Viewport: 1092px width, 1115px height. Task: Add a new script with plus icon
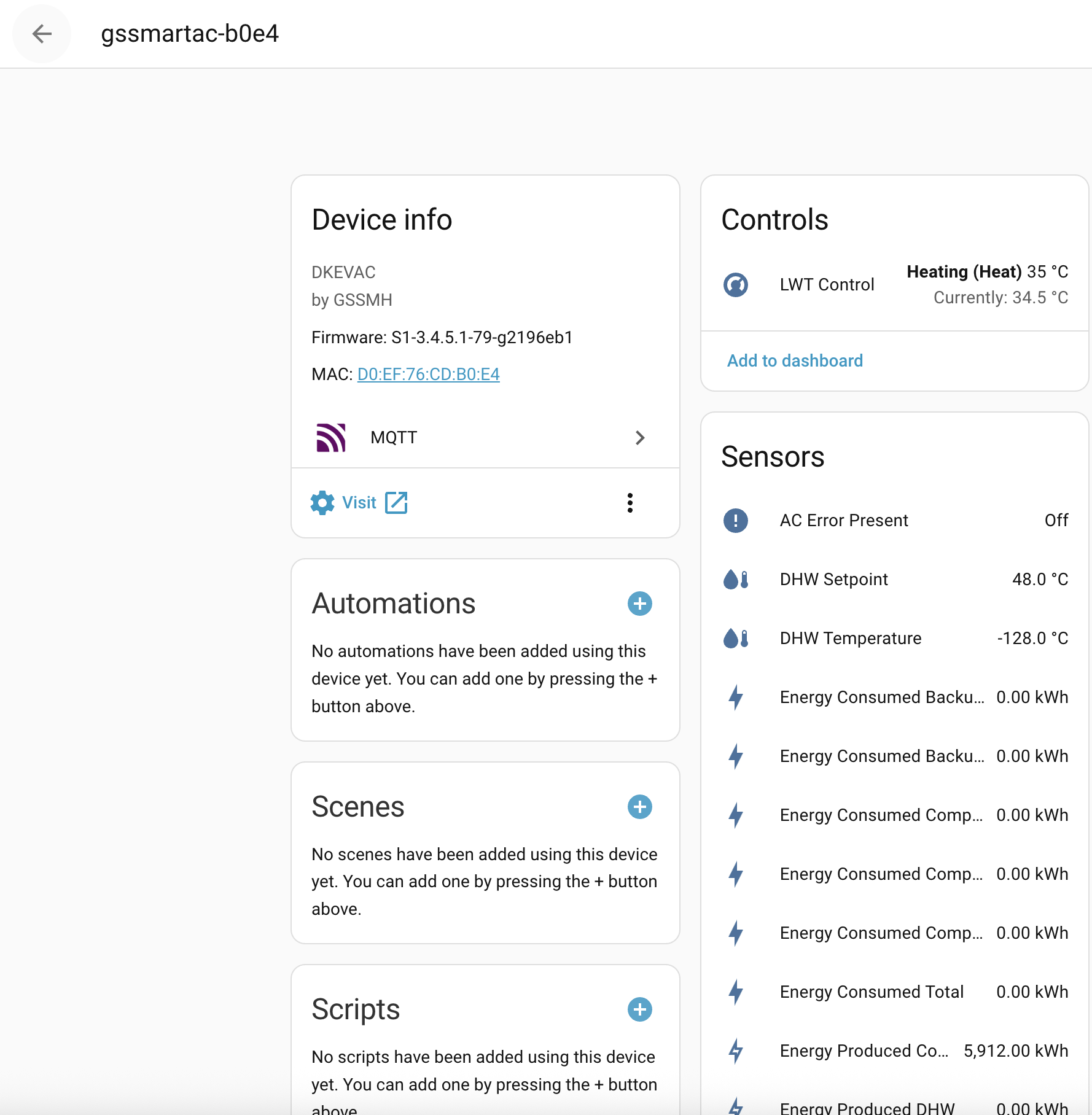[x=639, y=1009]
